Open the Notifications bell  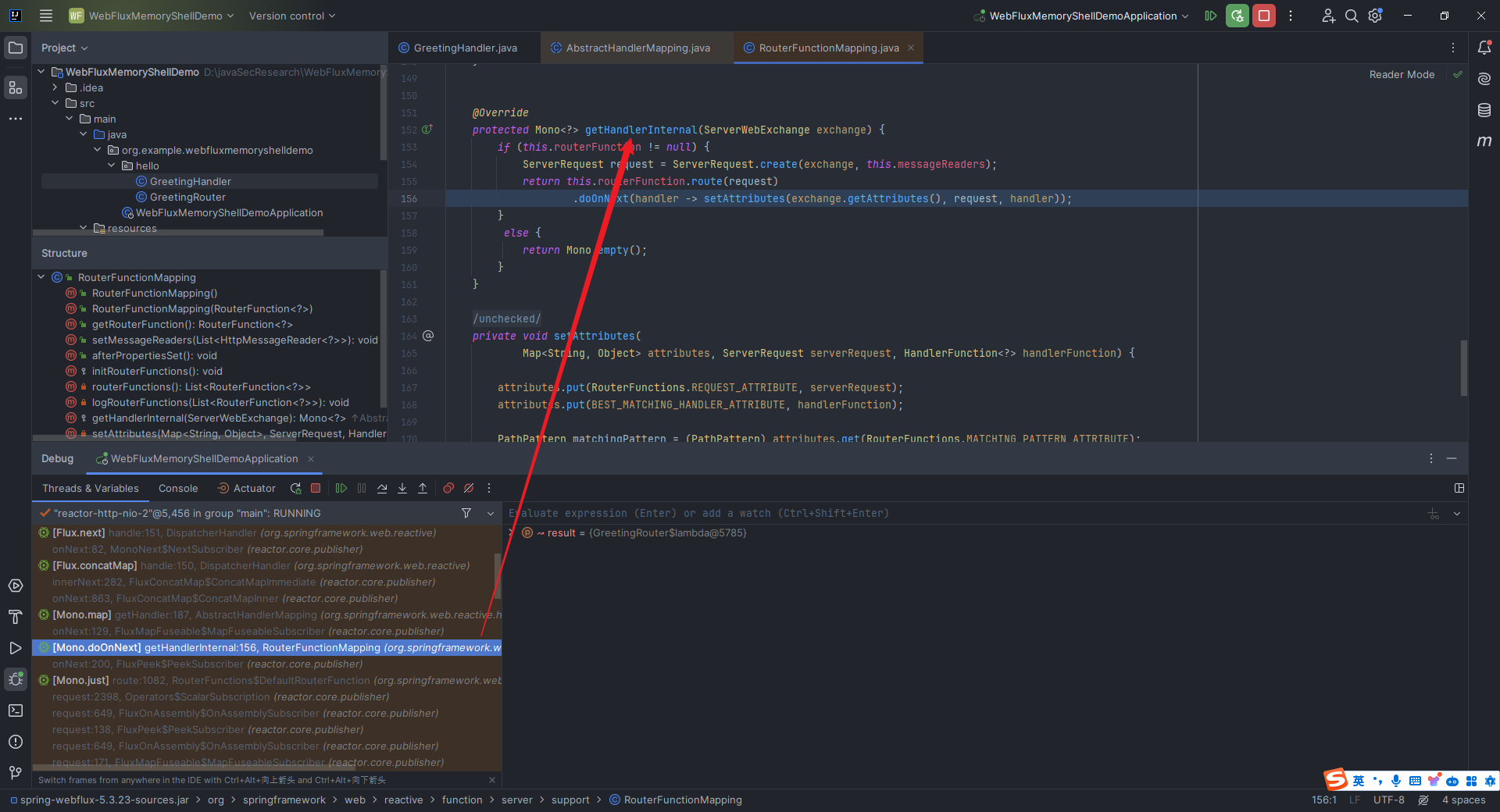point(1484,48)
